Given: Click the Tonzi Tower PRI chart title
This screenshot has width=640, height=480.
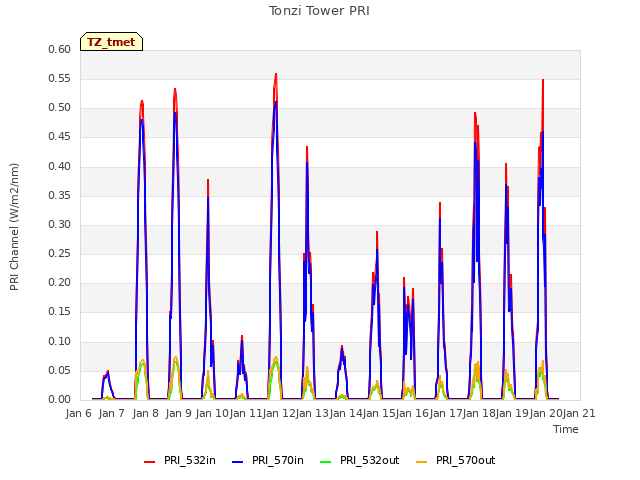Looking at the screenshot, I should (x=319, y=11).
